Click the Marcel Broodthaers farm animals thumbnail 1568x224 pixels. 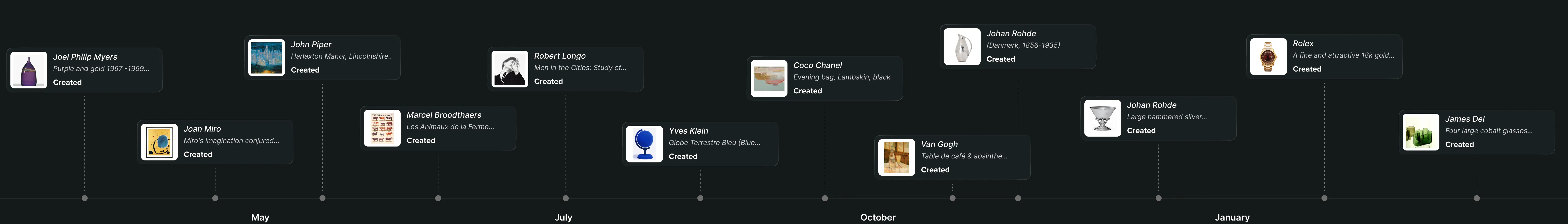click(x=382, y=128)
